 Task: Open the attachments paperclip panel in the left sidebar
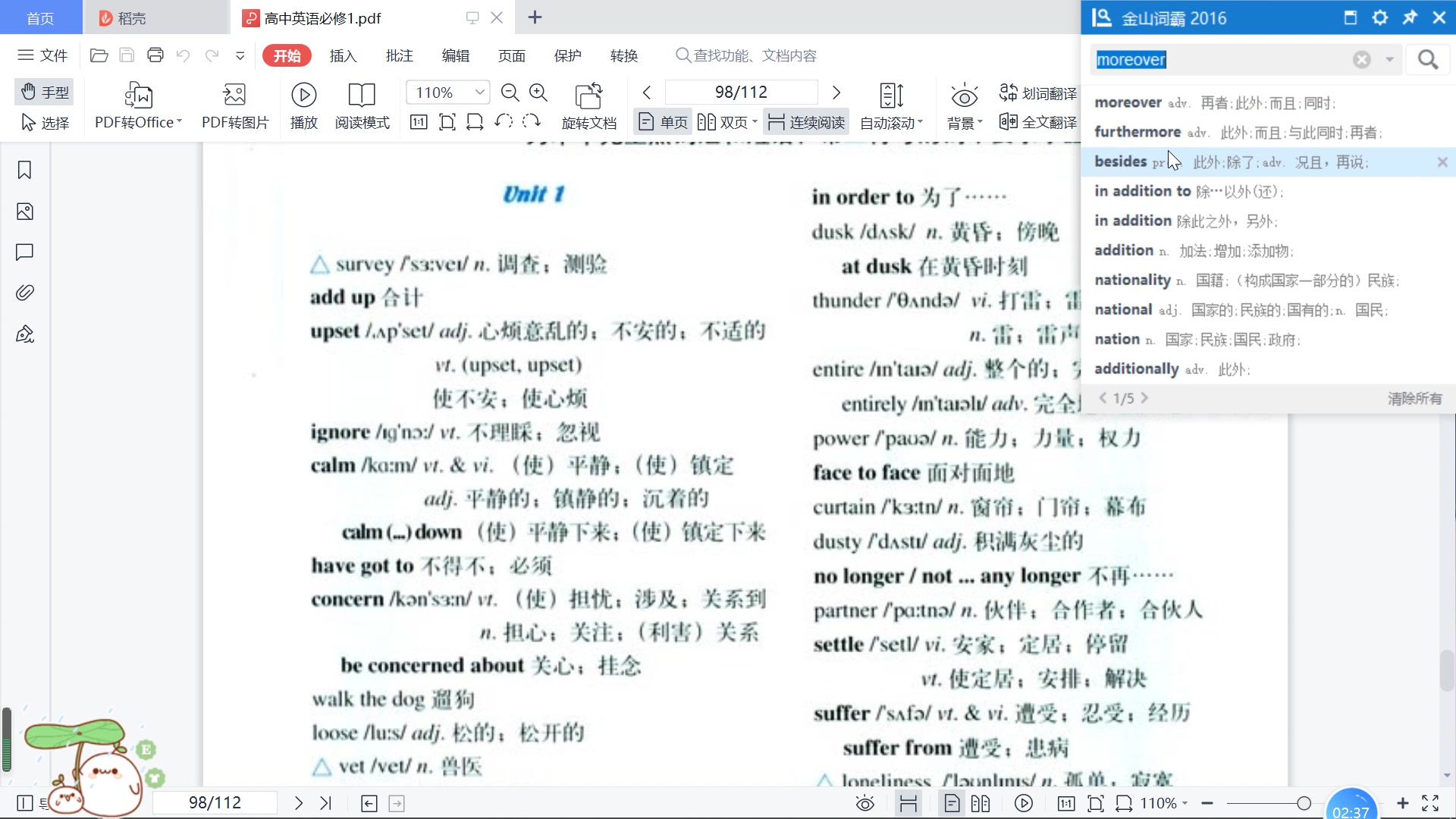tap(24, 293)
